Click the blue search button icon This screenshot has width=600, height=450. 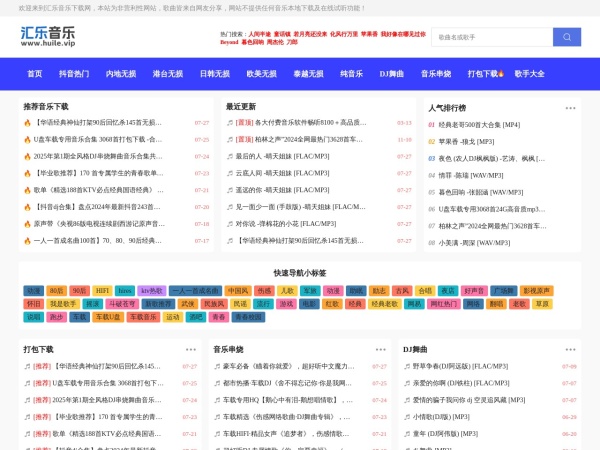pos(566,37)
